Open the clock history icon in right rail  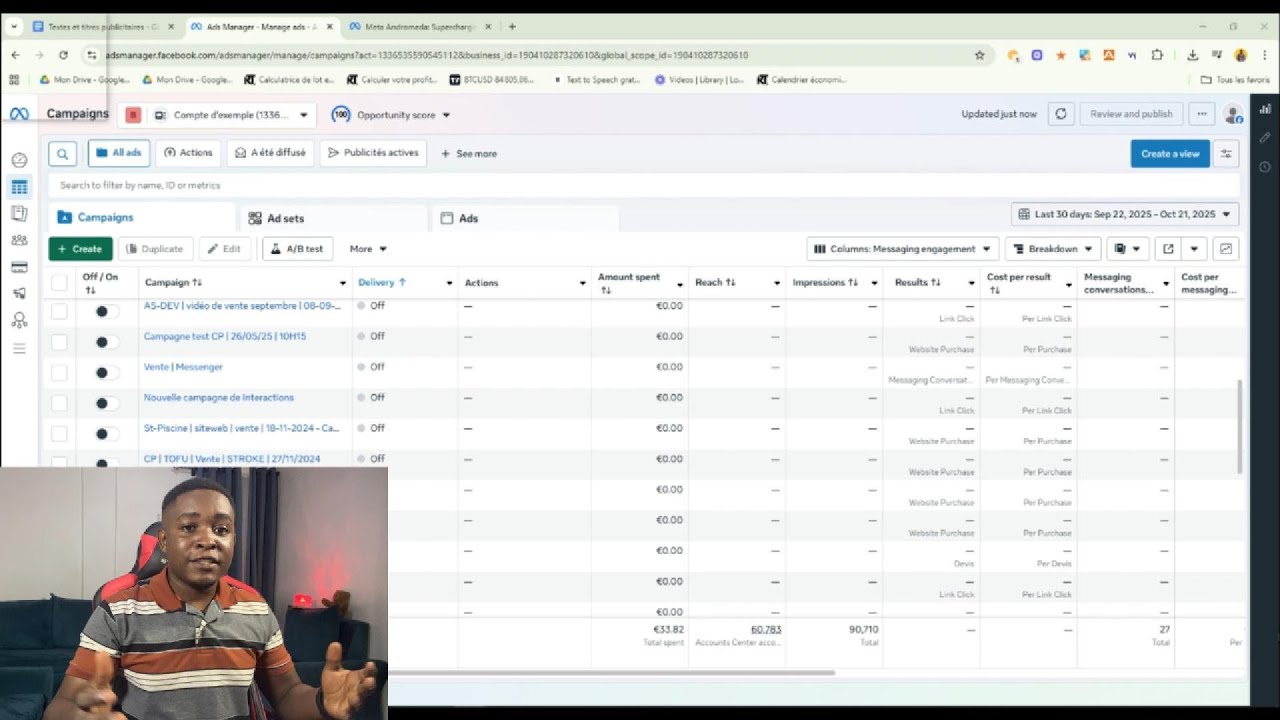click(1265, 166)
